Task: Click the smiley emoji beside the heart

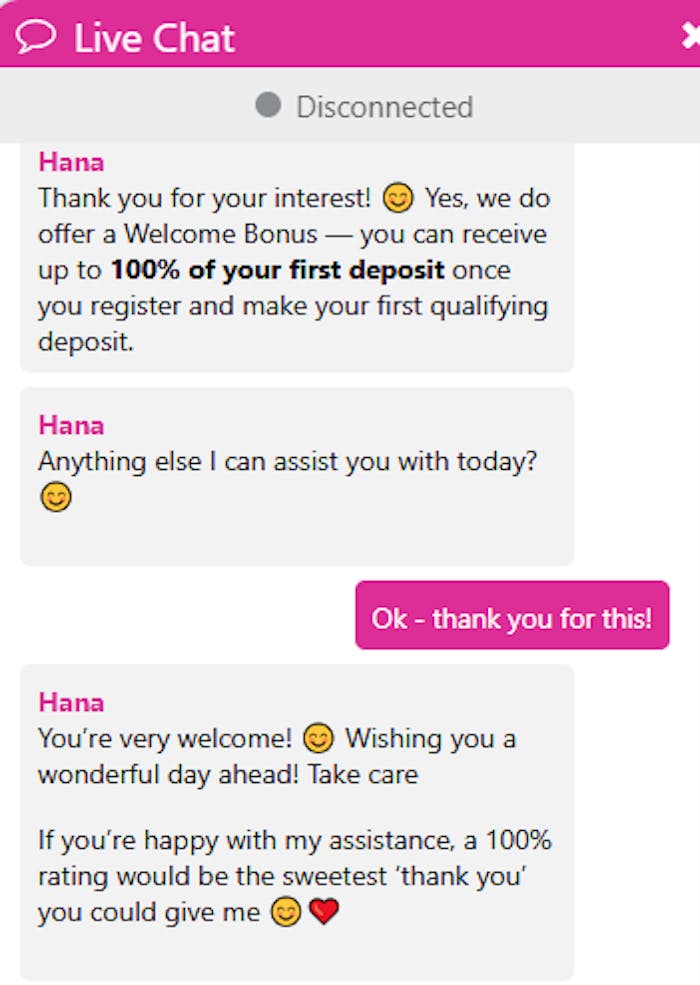Action: pyautogui.click(x=286, y=912)
